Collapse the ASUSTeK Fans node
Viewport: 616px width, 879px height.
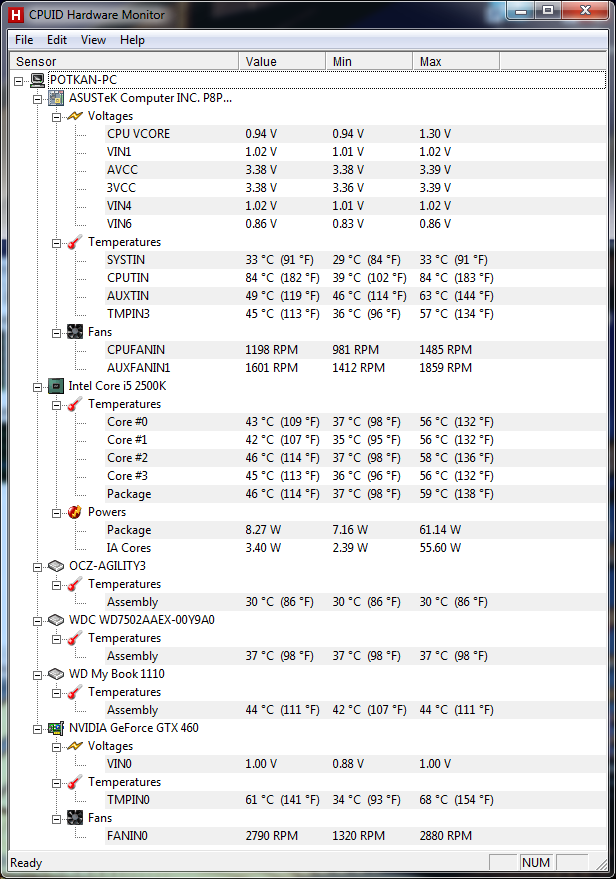pyautogui.click(x=57, y=333)
